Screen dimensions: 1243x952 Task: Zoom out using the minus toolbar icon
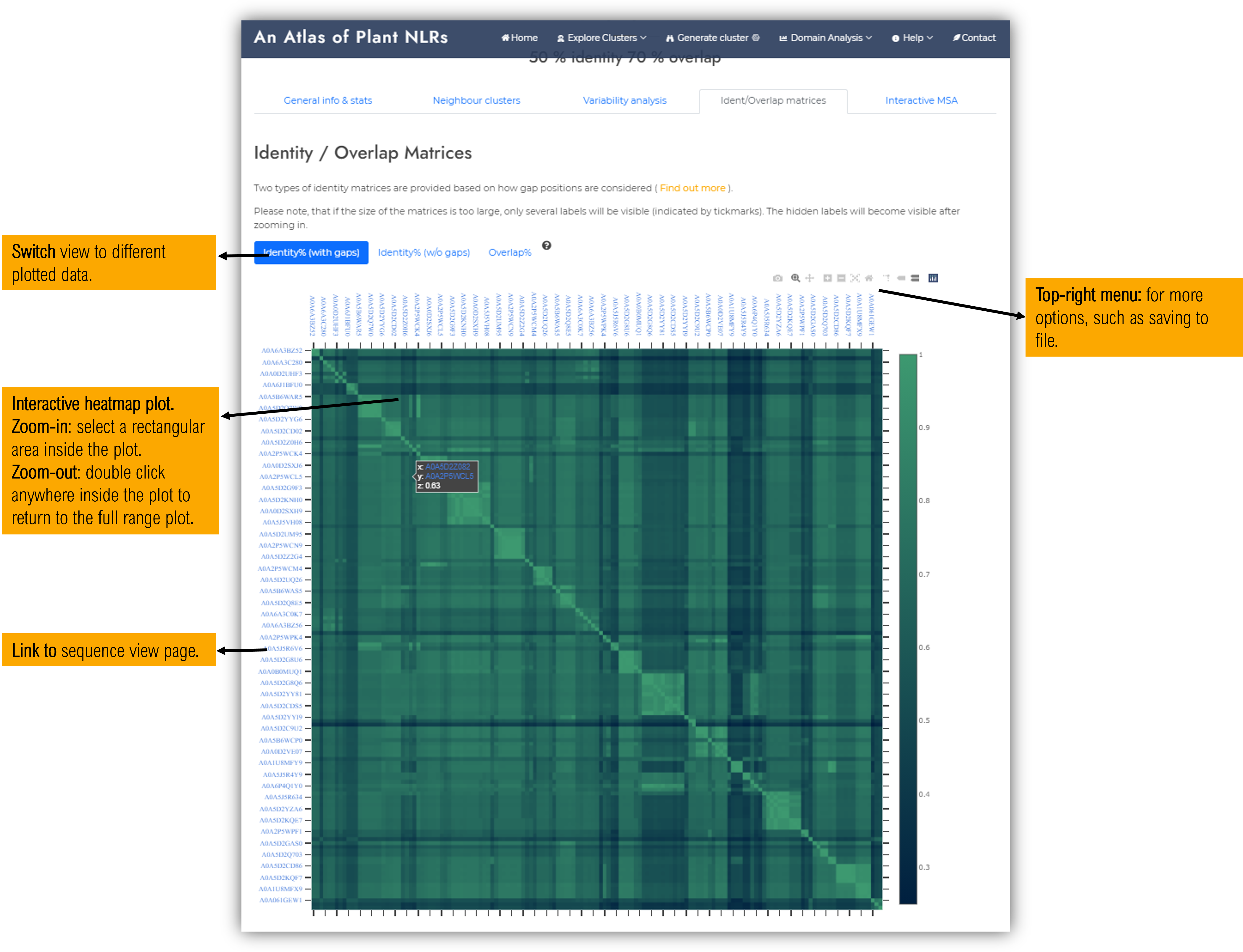pyautogui.click(x=841, y=278)
